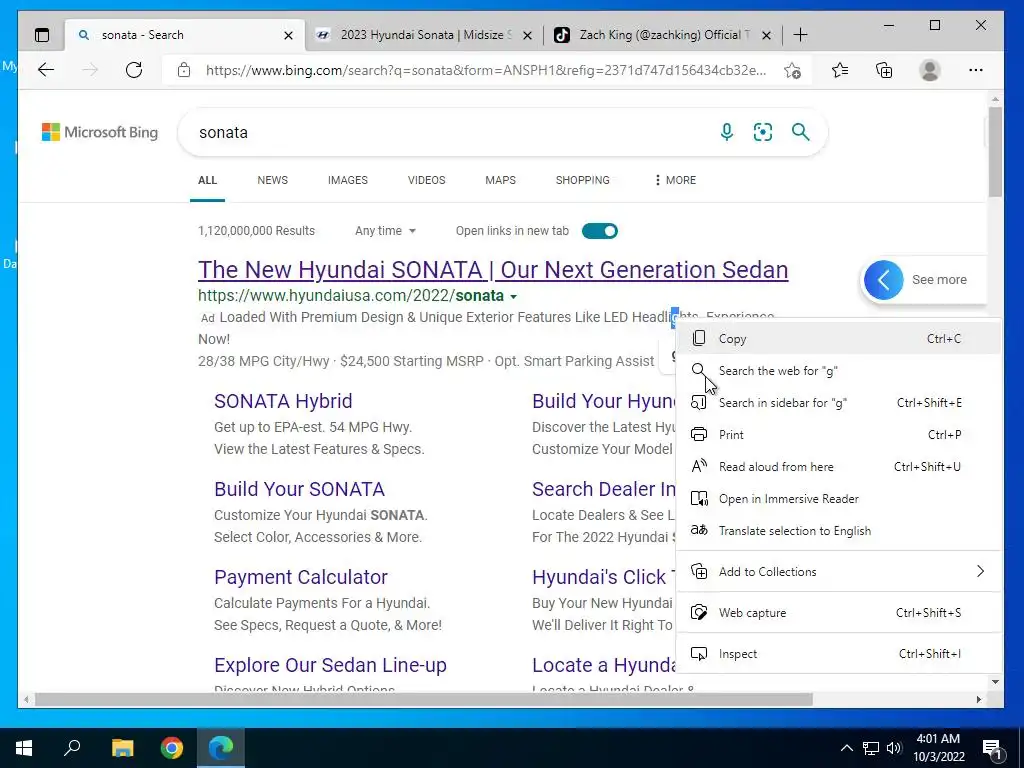Open a new browser tab
This screenshot has height=768, width=1024.
coord(800,35)
